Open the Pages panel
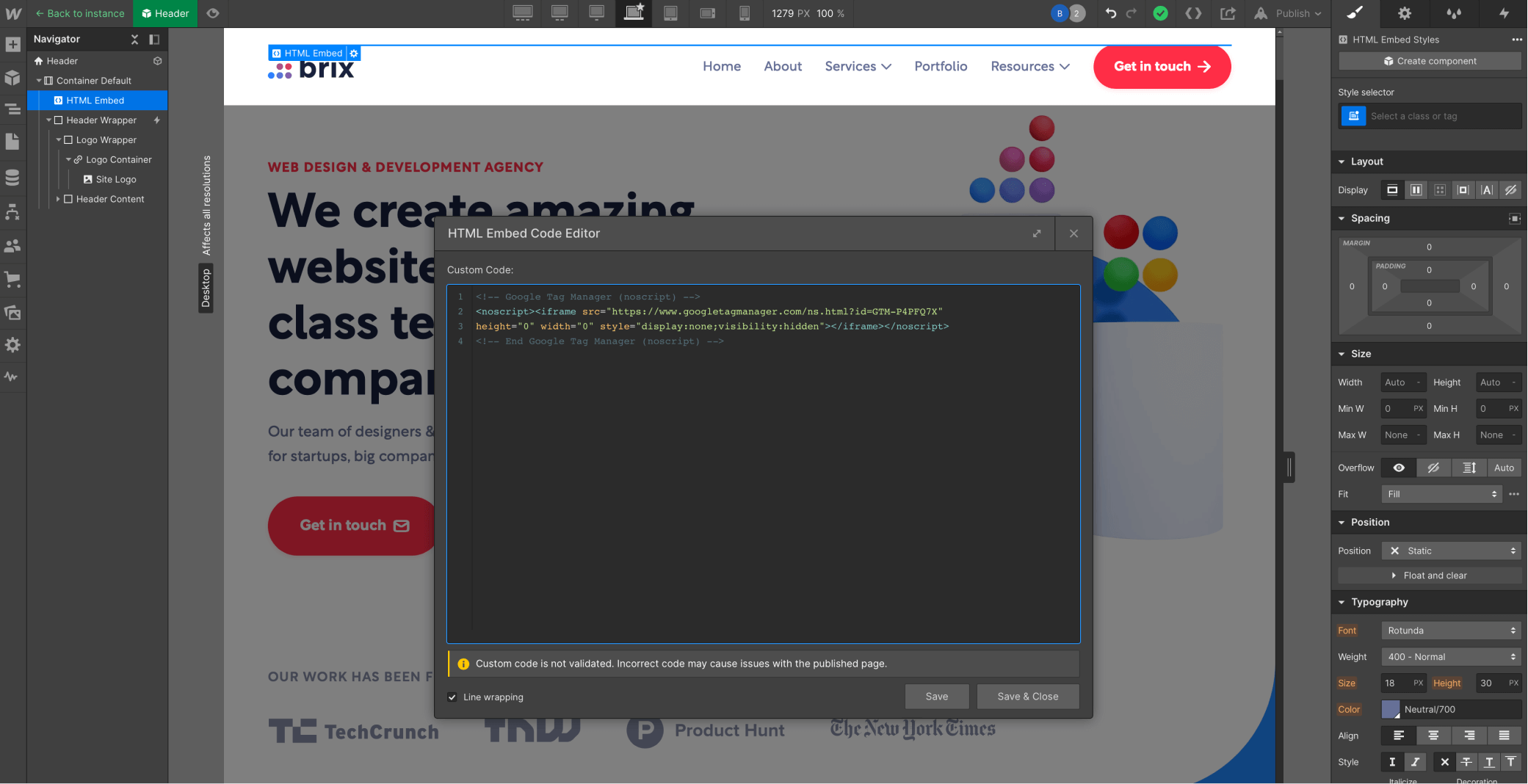 pyautogui.click(x=12, y=141)
